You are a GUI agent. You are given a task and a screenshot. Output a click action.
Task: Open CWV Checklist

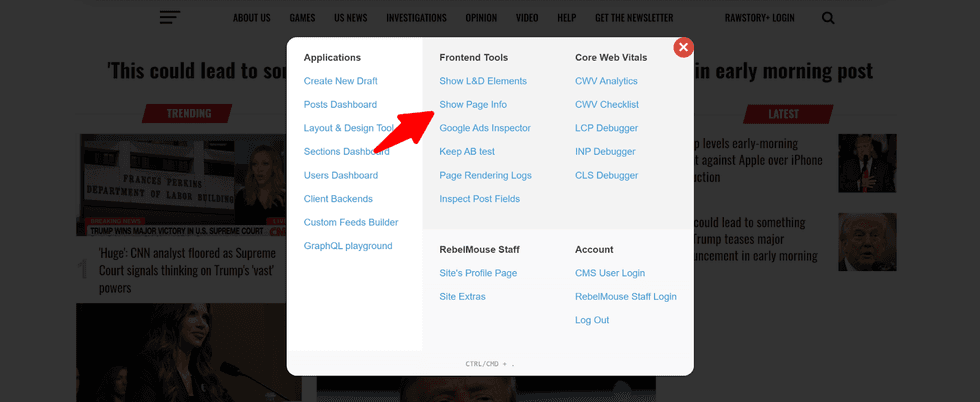click(x=607, y=104)
